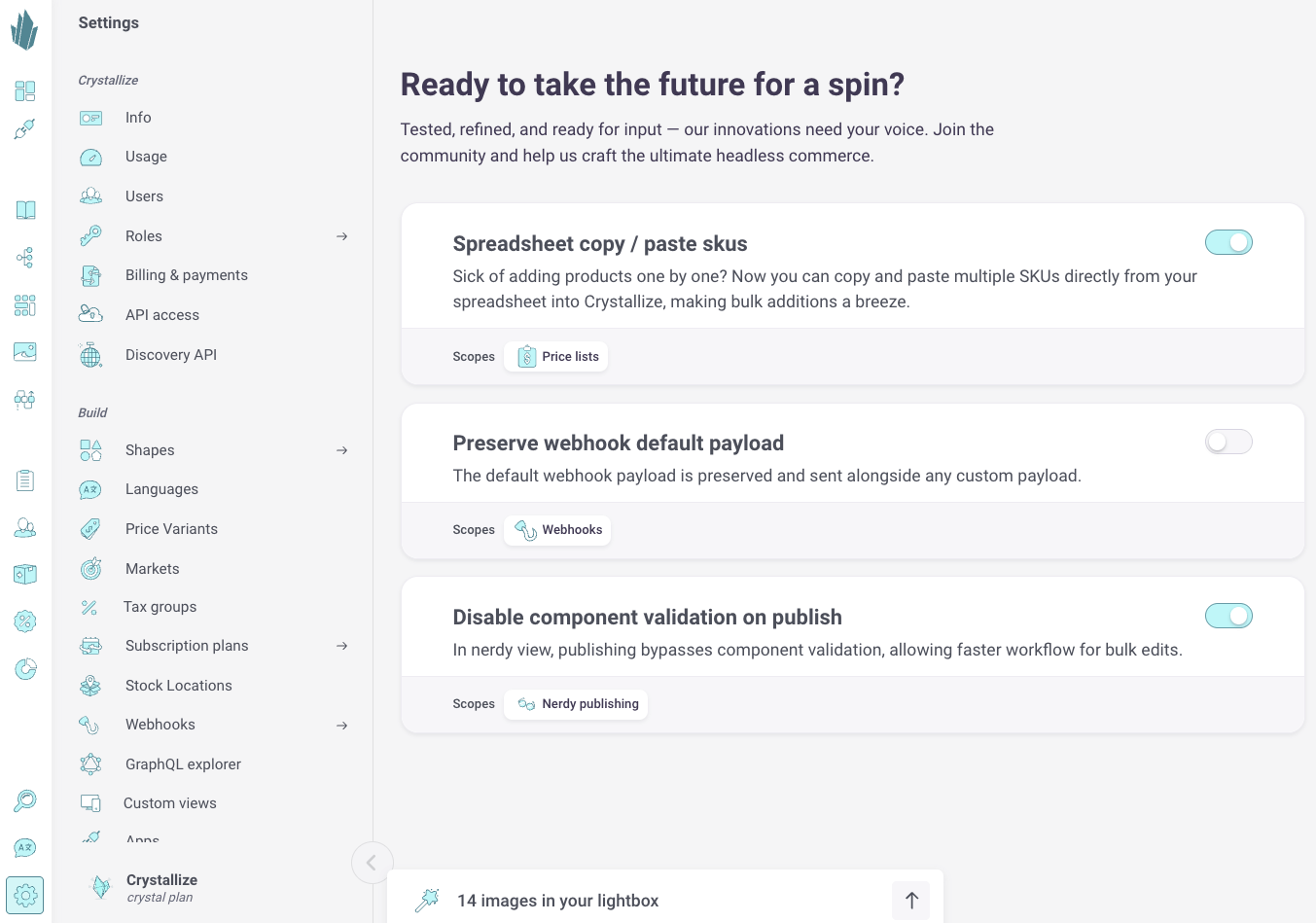Turn off Disable component validation on publish

1228,616
